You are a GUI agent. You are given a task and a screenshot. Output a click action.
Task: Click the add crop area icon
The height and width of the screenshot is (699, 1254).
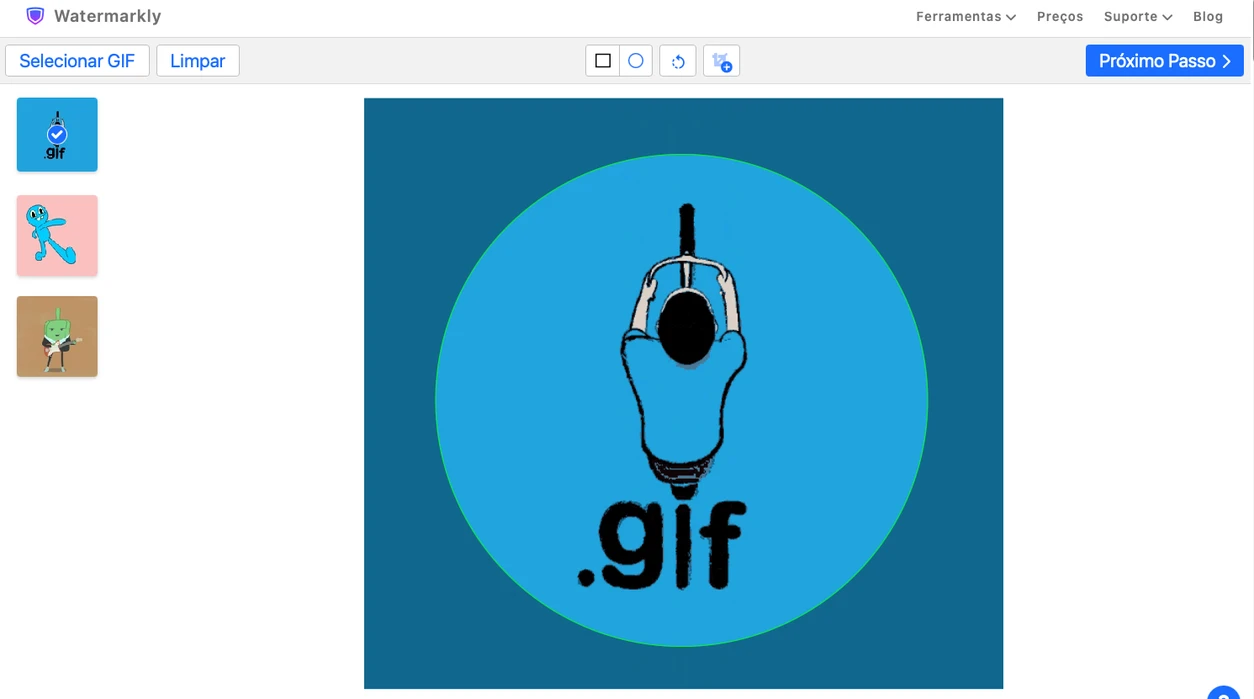tap(721, 61)
